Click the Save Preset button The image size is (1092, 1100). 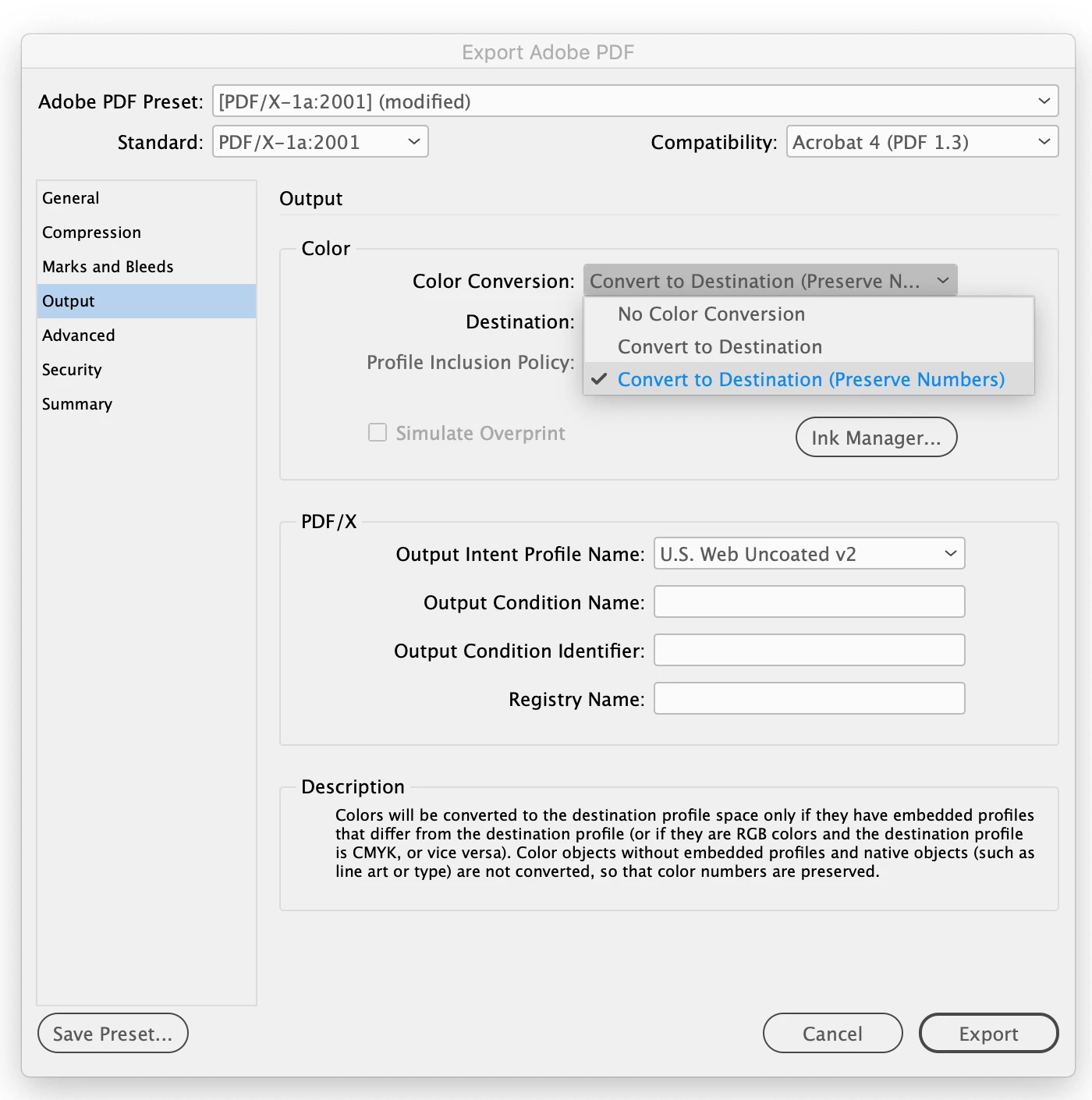(x=113, y=1034)
